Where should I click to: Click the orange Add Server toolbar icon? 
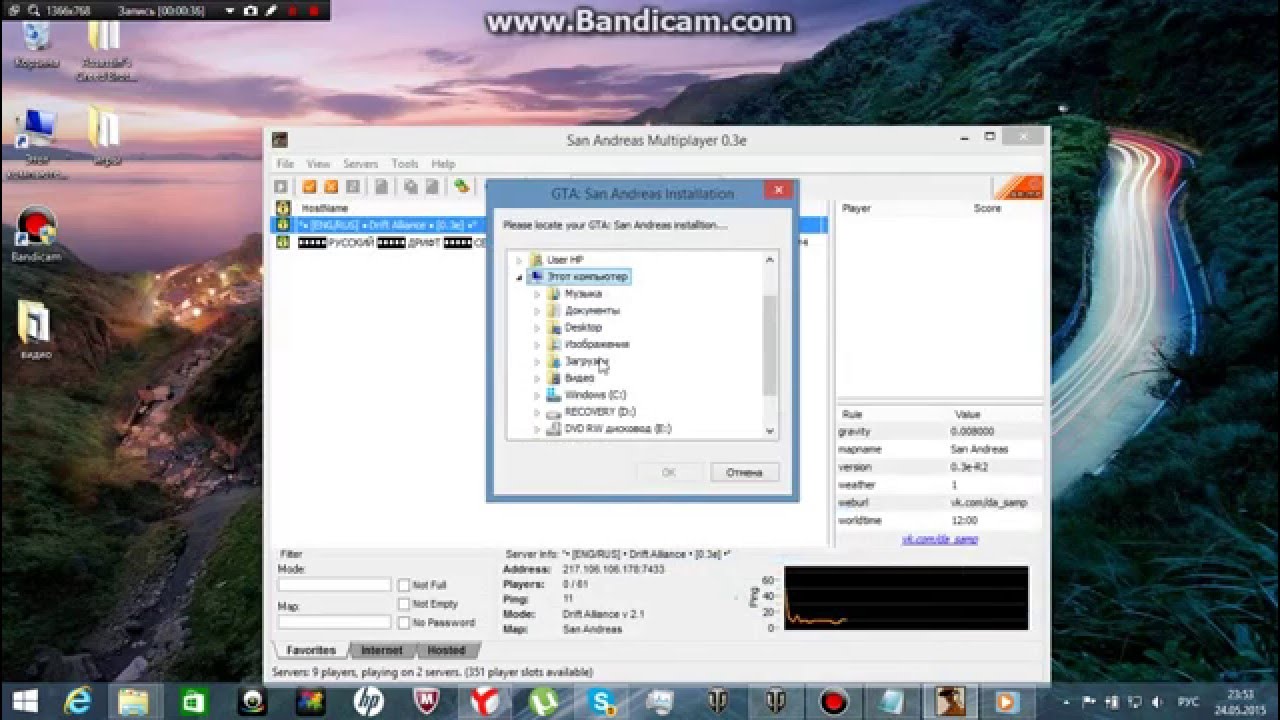[310, 186]
